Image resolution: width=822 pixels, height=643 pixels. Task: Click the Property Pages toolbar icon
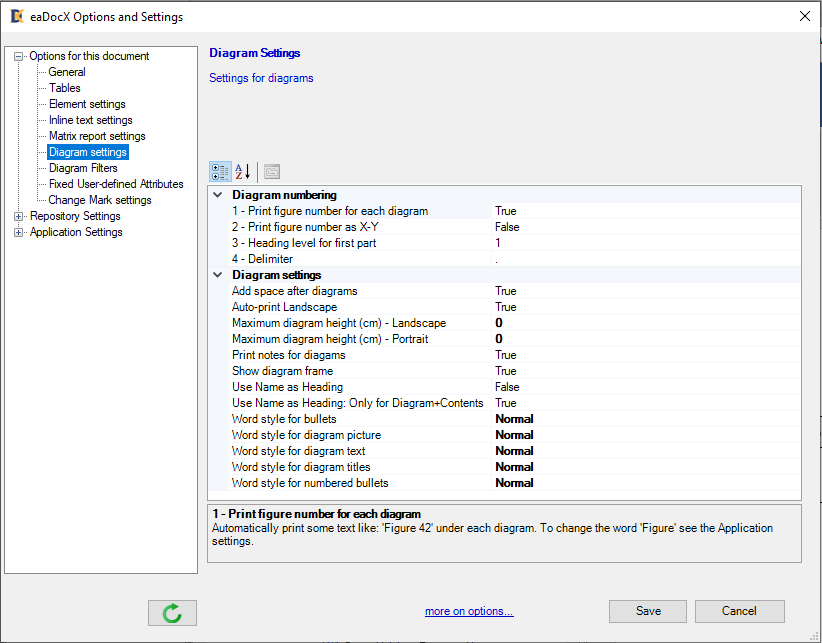pos(272,171)
